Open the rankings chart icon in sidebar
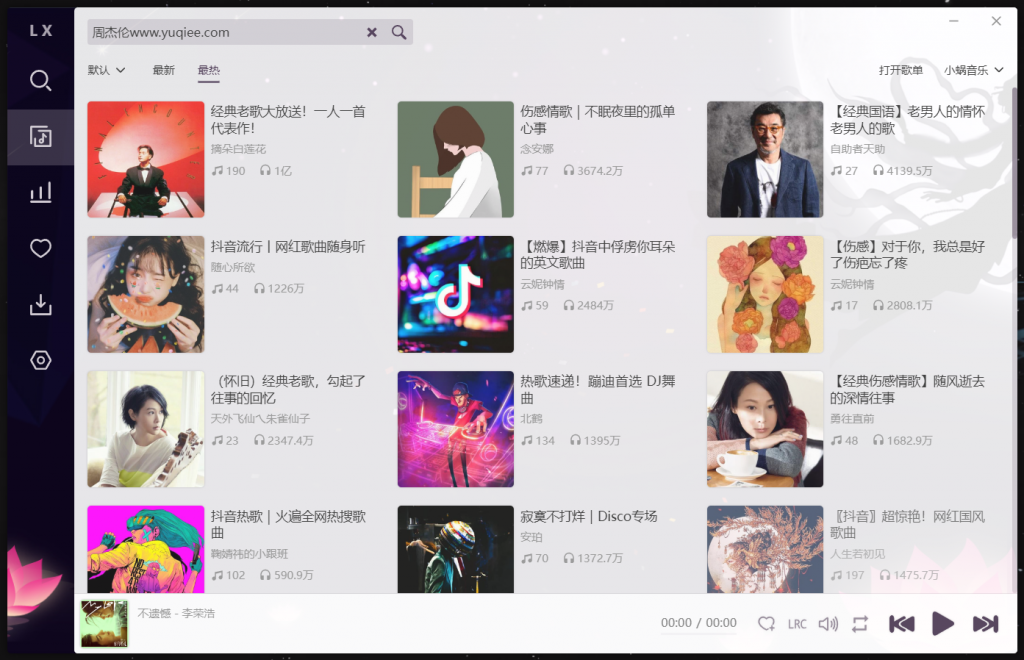Viewport: 1024px width, 660px height. point(40,192)
